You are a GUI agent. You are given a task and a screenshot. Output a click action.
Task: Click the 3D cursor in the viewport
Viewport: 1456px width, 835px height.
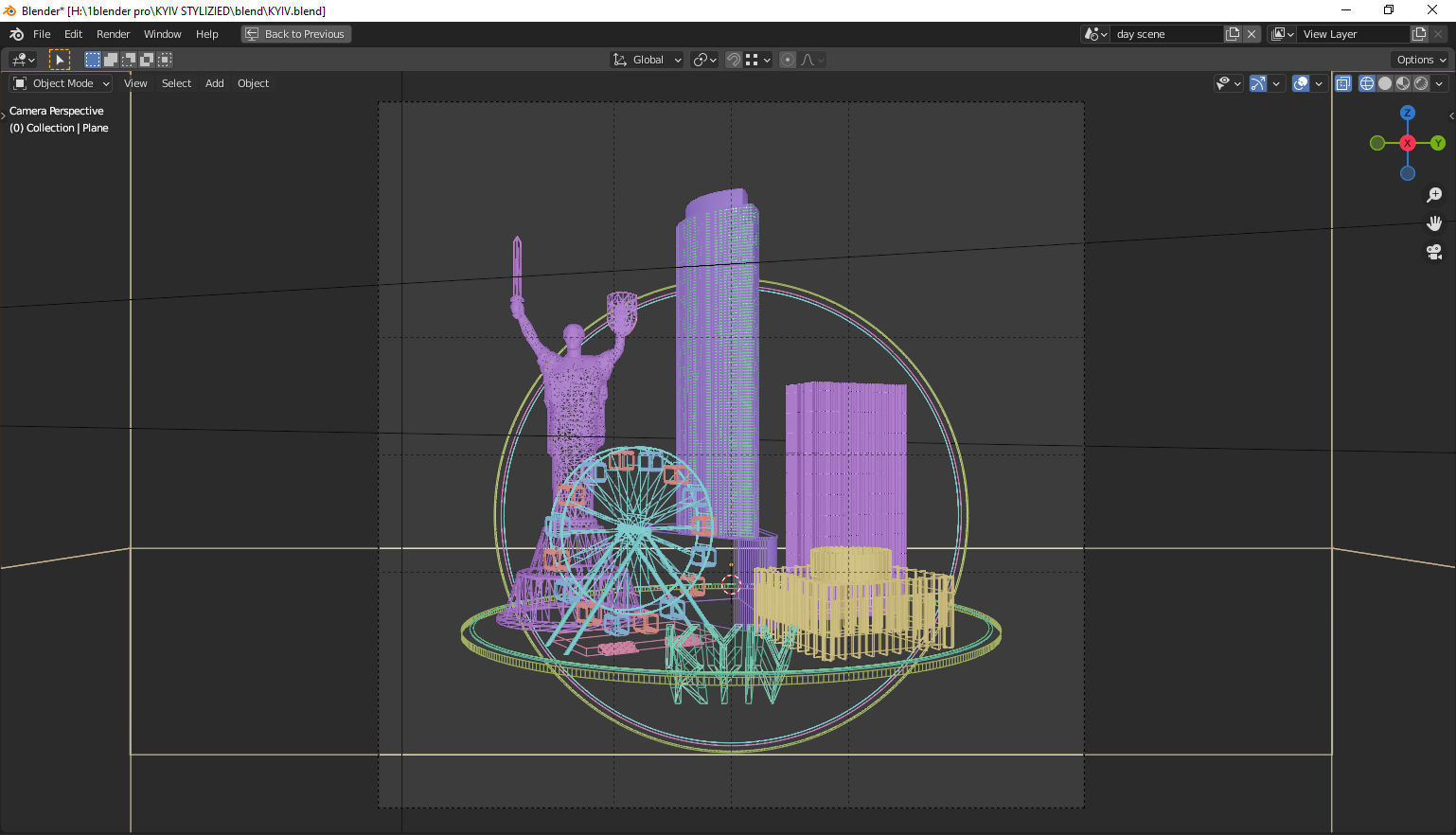pos(731,584)
